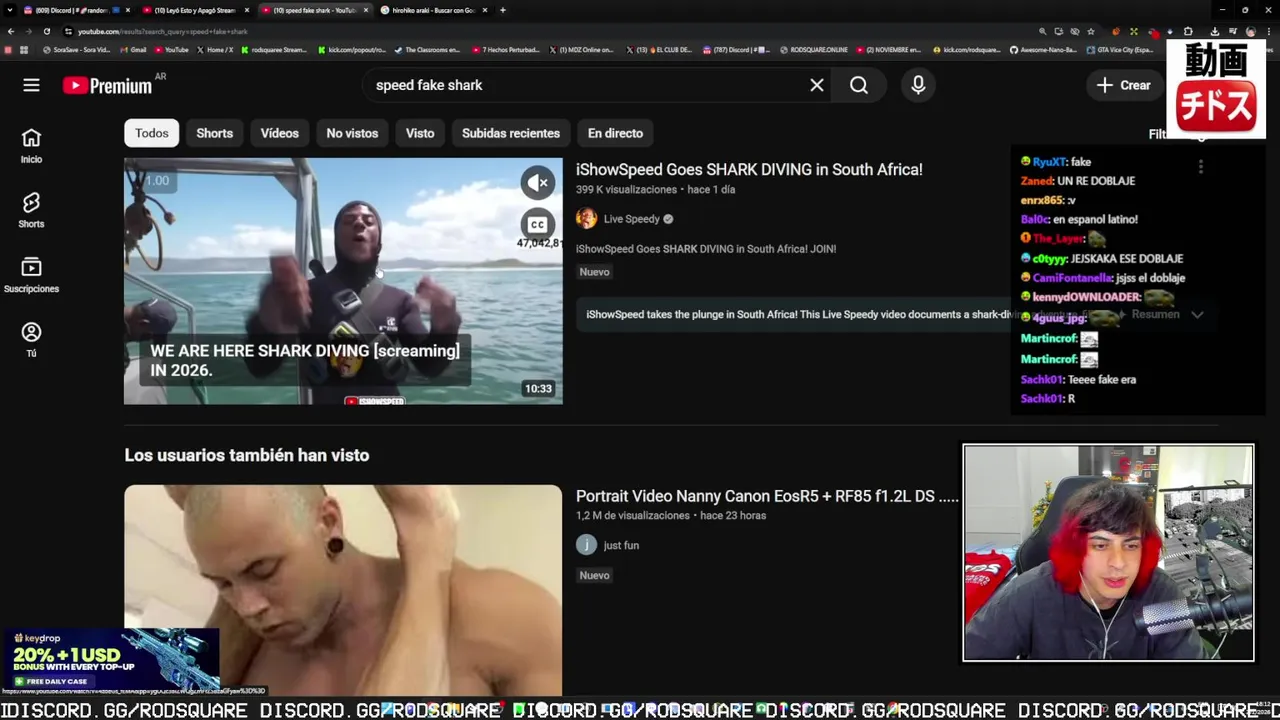Image resolution: width=1280 pixels, height=720 pixels.
Task: Go to Inicio in the sidebar
Action: tap(31, 146)
